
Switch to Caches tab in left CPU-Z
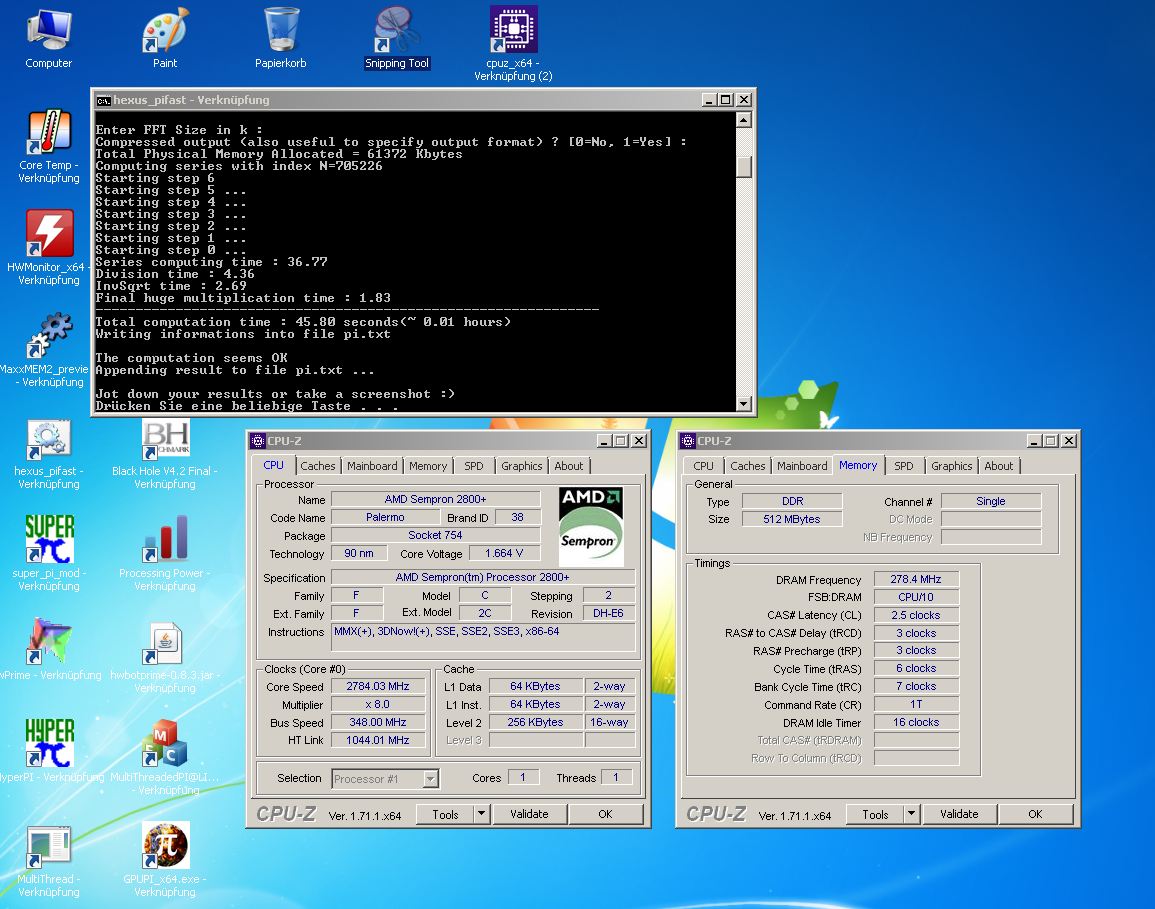[x=317, y=466]
